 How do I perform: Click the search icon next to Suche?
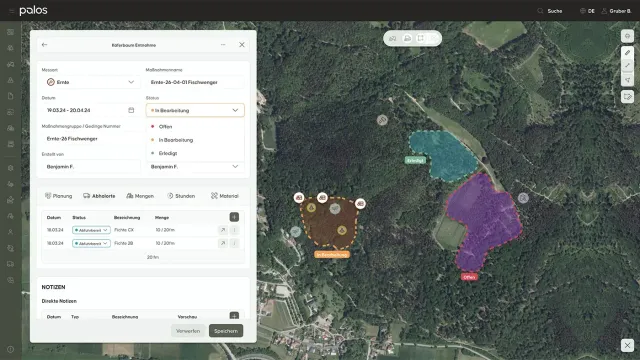540,11
